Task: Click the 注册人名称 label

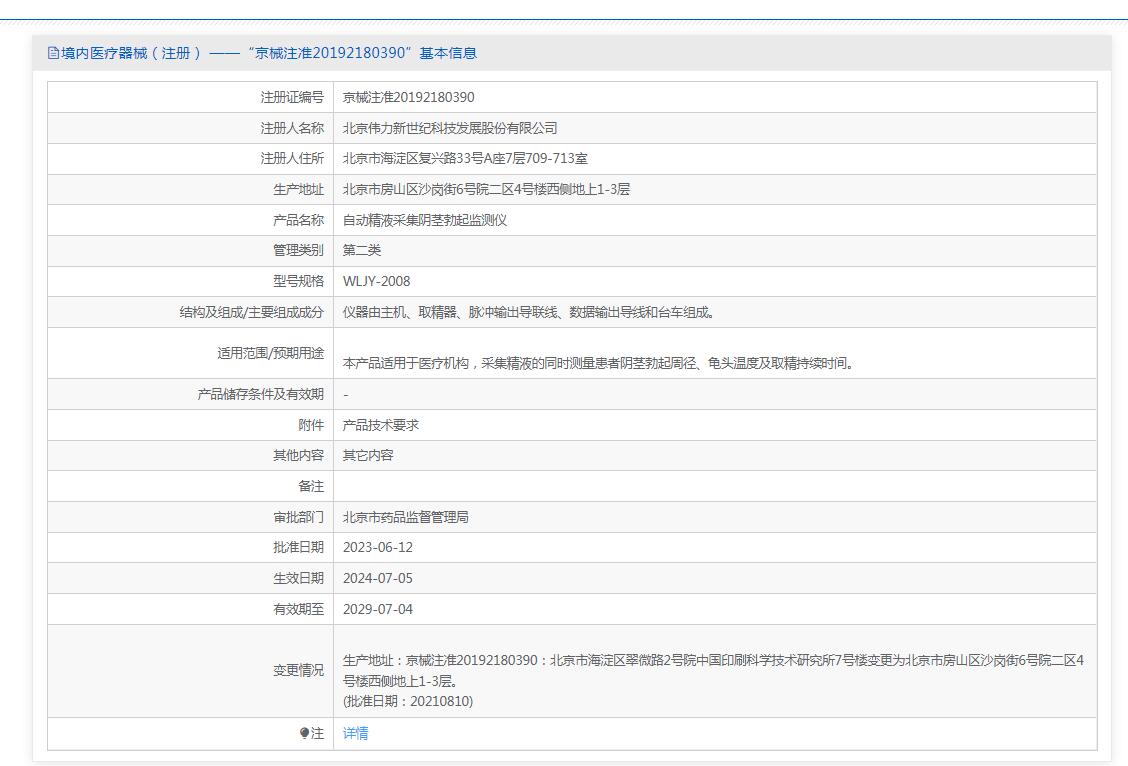Action: 292,128
